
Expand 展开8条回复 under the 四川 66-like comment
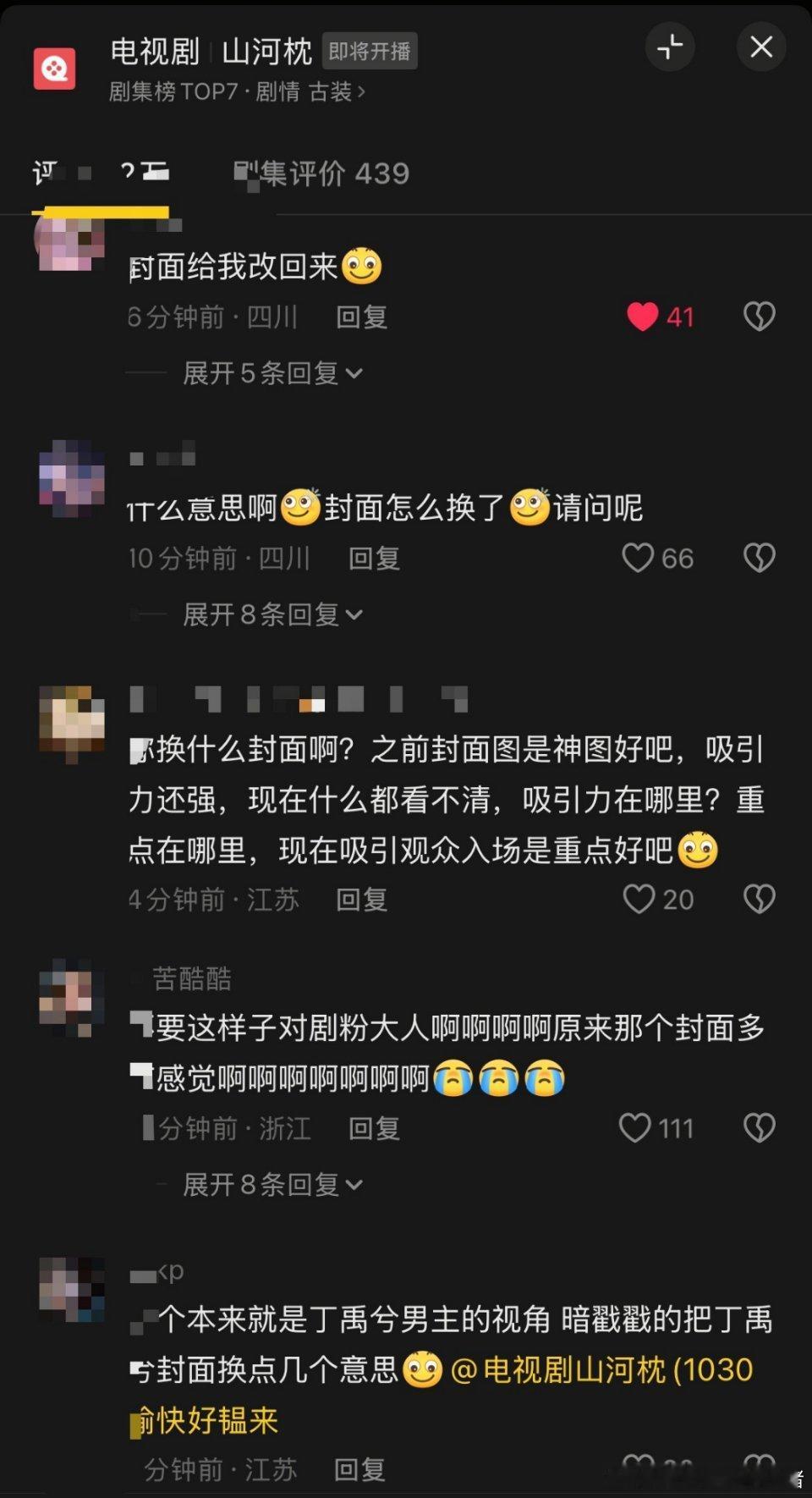click(272, 614)
